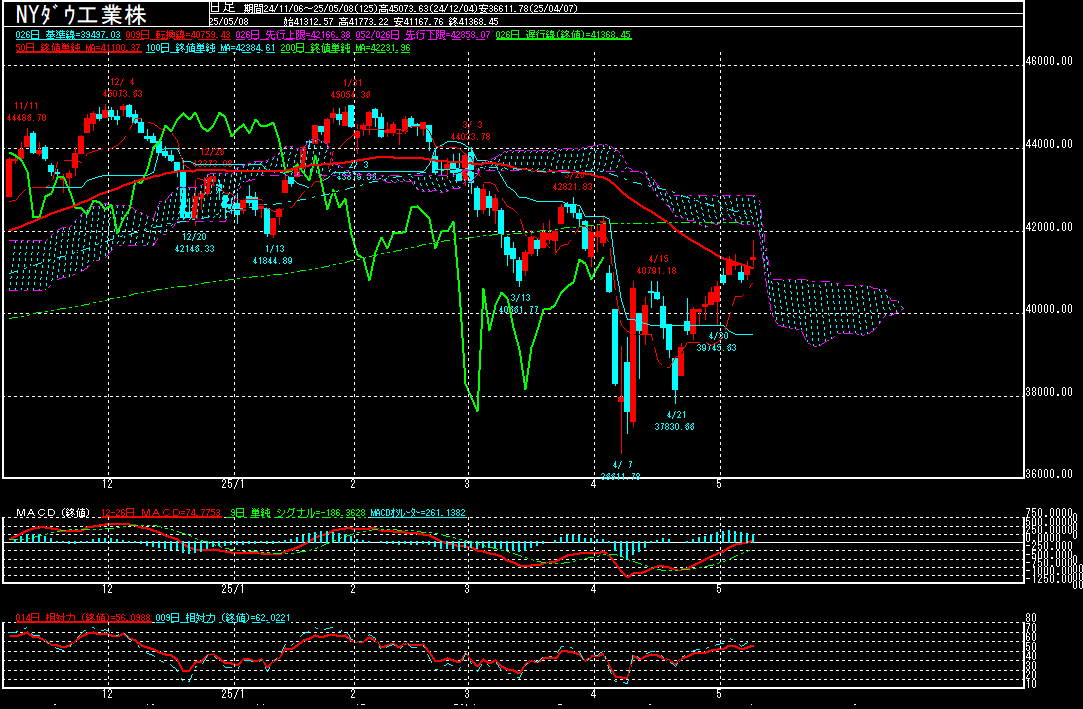Click the 3/13 low label on the chart

click(519, 304)
